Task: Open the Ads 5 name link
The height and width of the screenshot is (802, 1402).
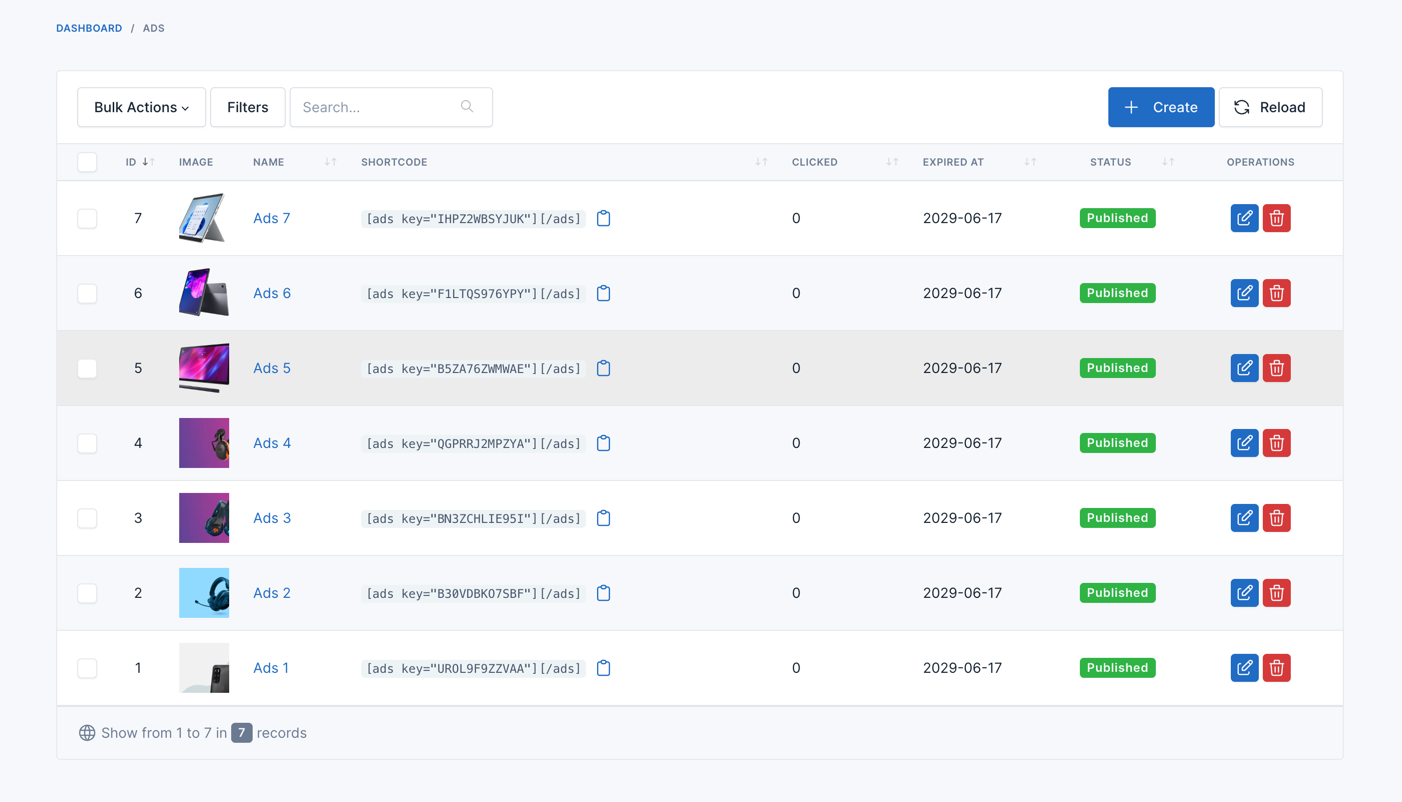Action: 272,368
